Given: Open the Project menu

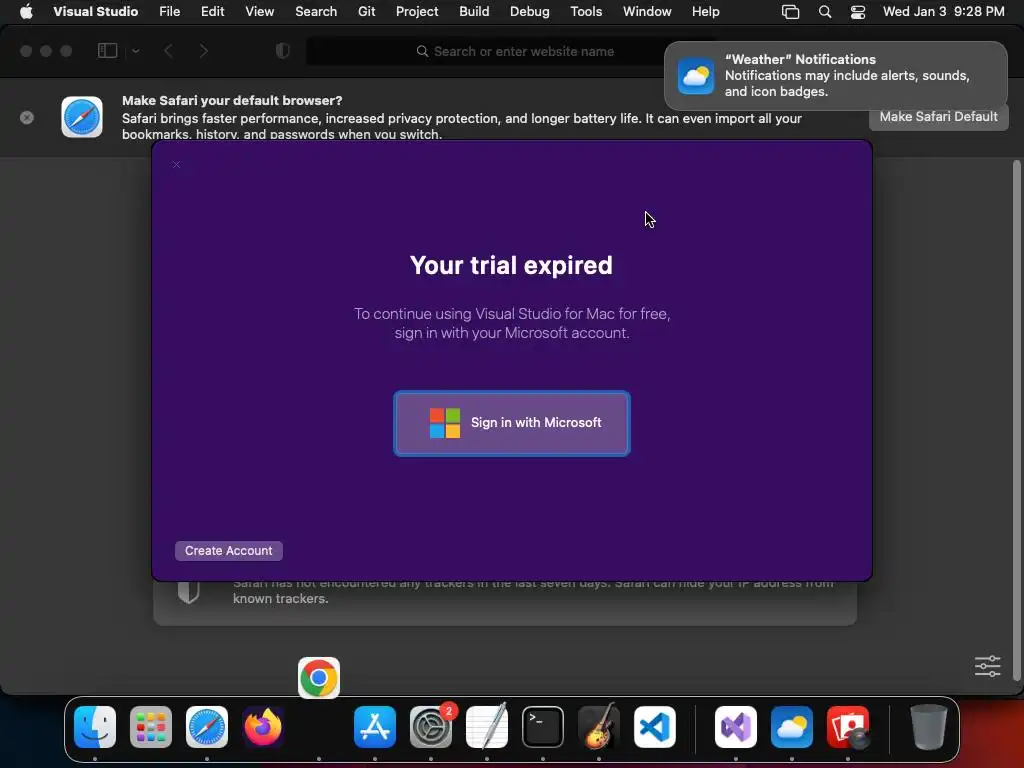Looking at the screenshot, I should coord(417,12).
